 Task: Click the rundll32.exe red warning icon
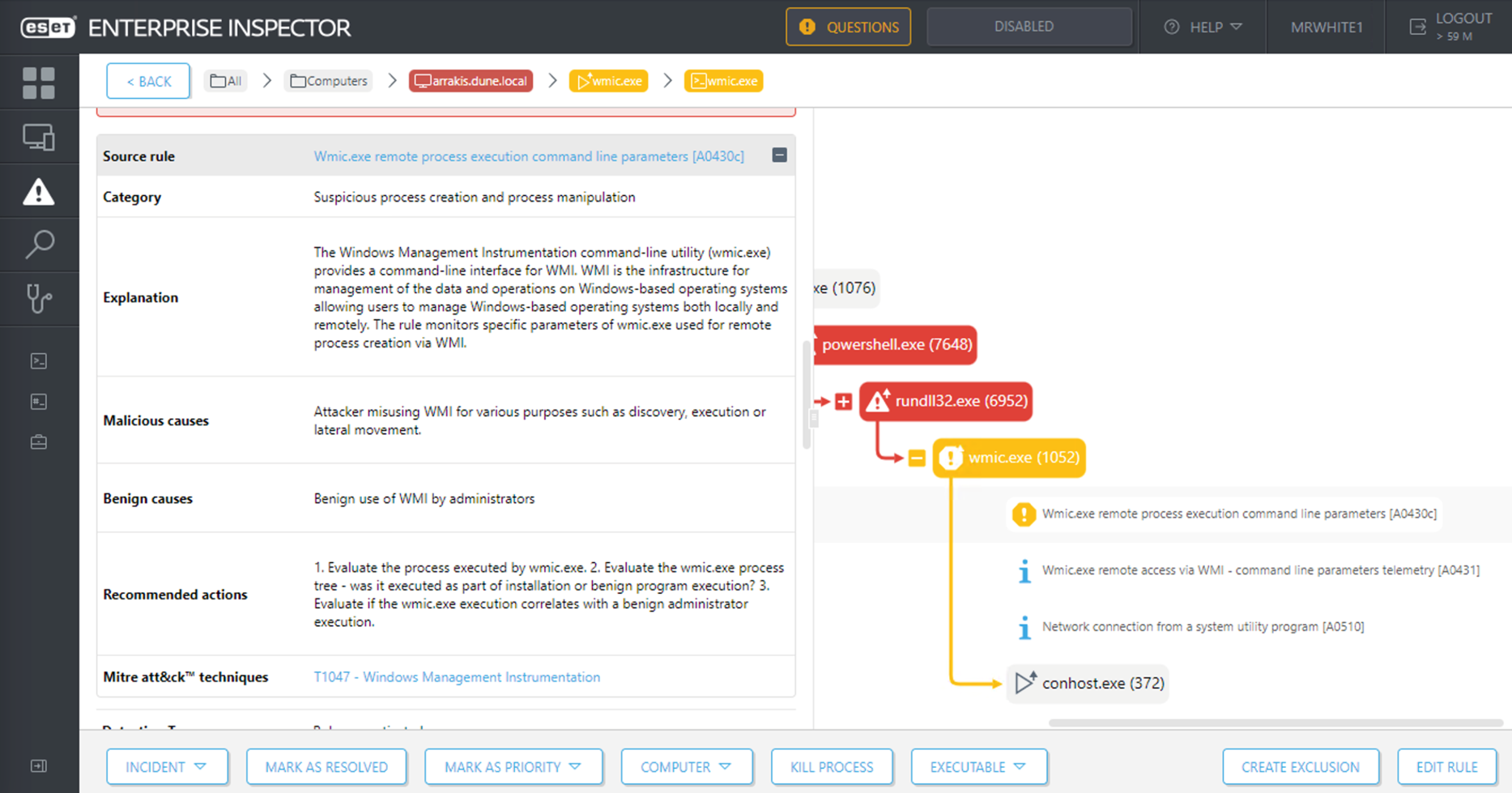tap(878, 401)
